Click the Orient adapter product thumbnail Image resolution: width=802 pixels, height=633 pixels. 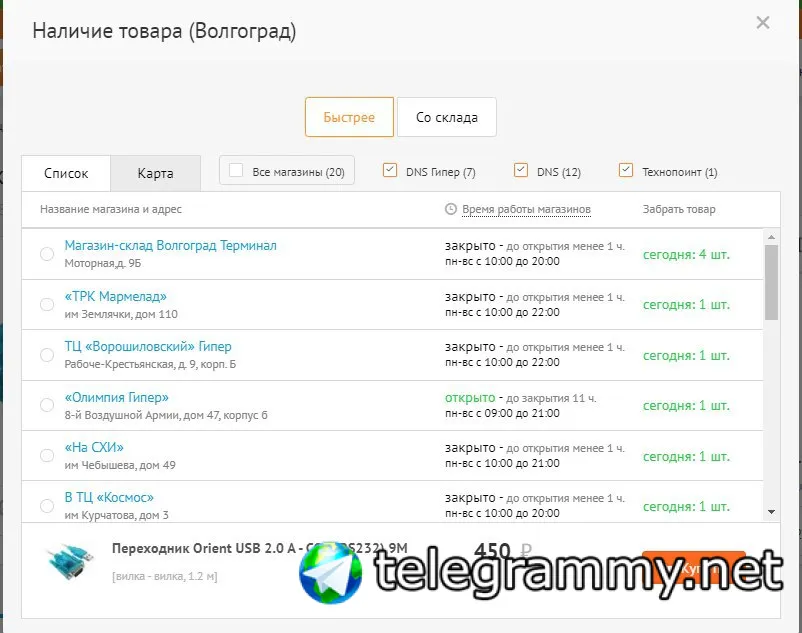70,561
